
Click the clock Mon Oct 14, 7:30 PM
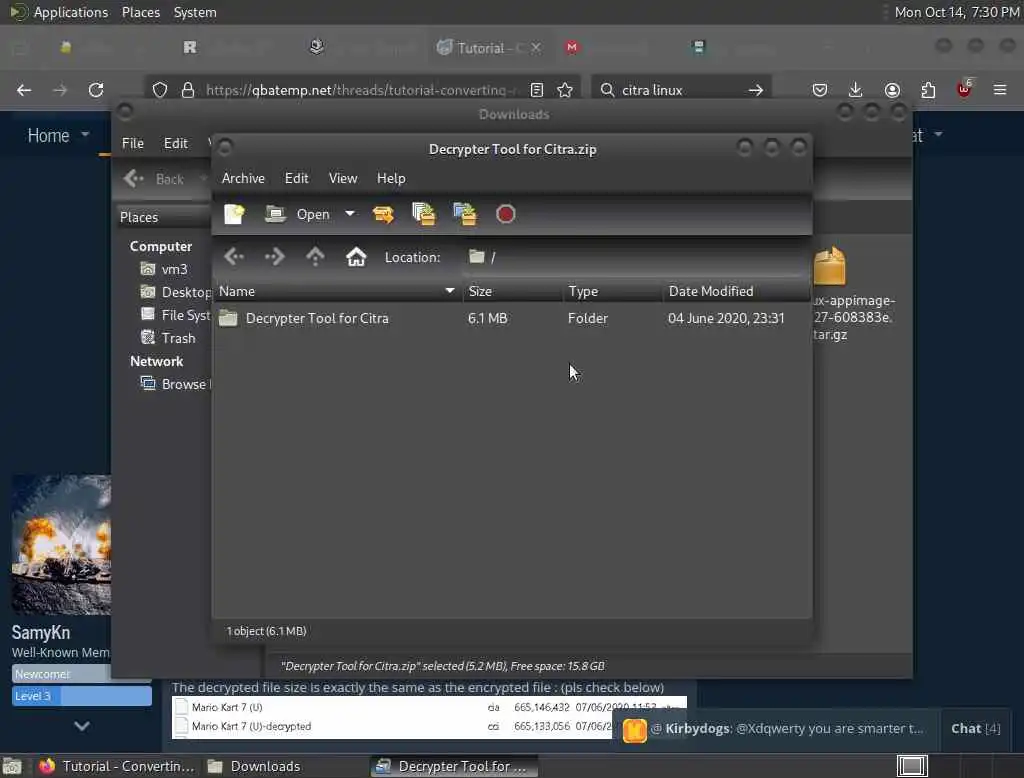(957, 12)
